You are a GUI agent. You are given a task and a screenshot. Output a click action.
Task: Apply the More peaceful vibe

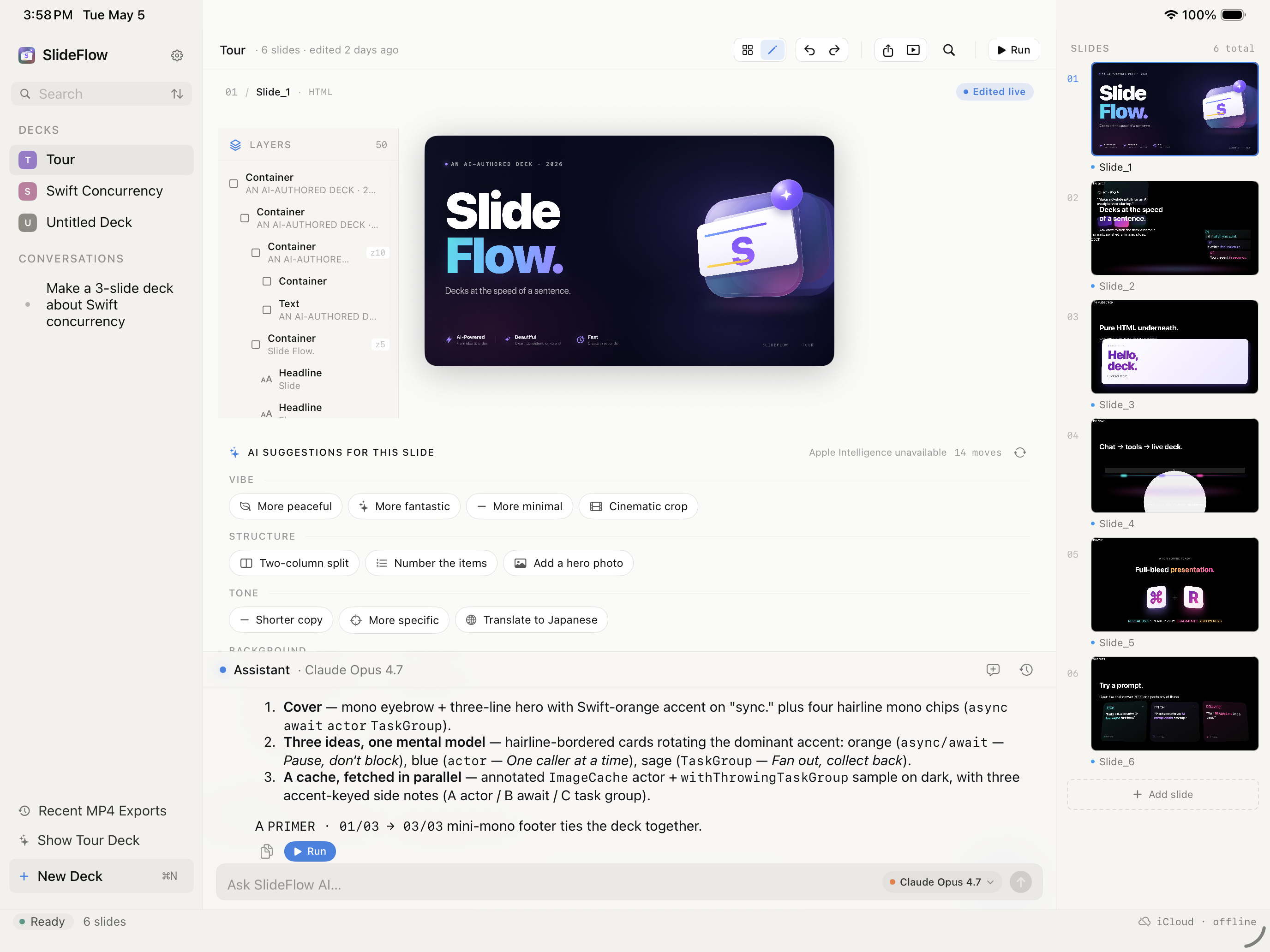click(285, 506)
